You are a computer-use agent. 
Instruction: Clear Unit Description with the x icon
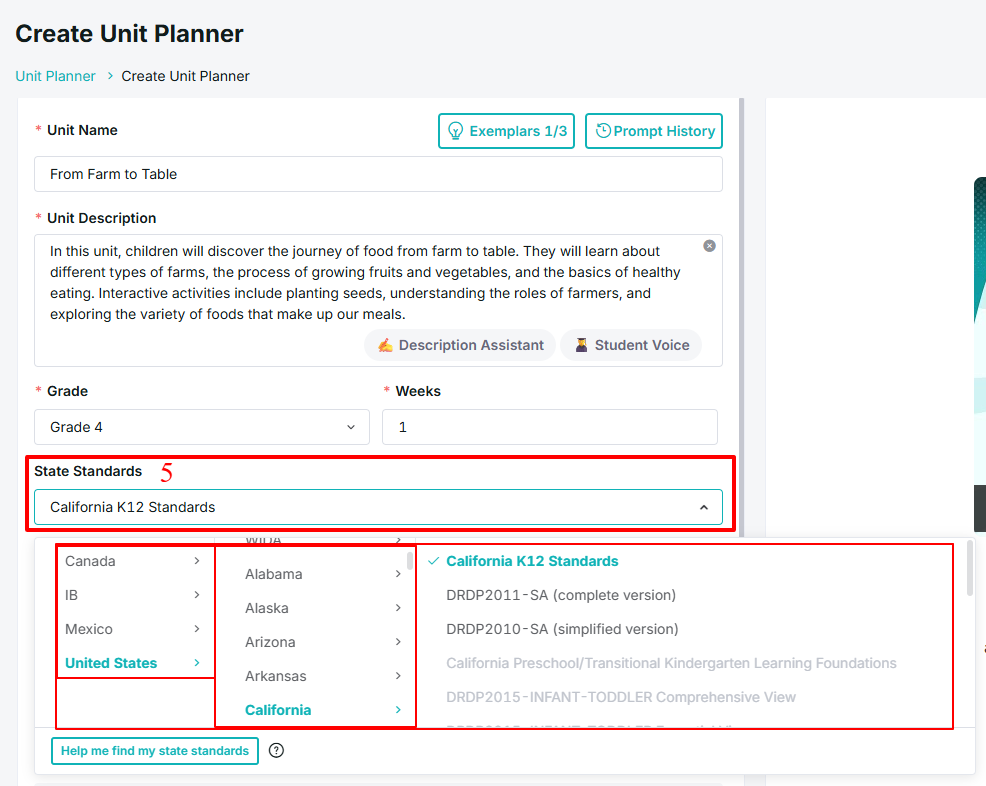coord(709,246)
